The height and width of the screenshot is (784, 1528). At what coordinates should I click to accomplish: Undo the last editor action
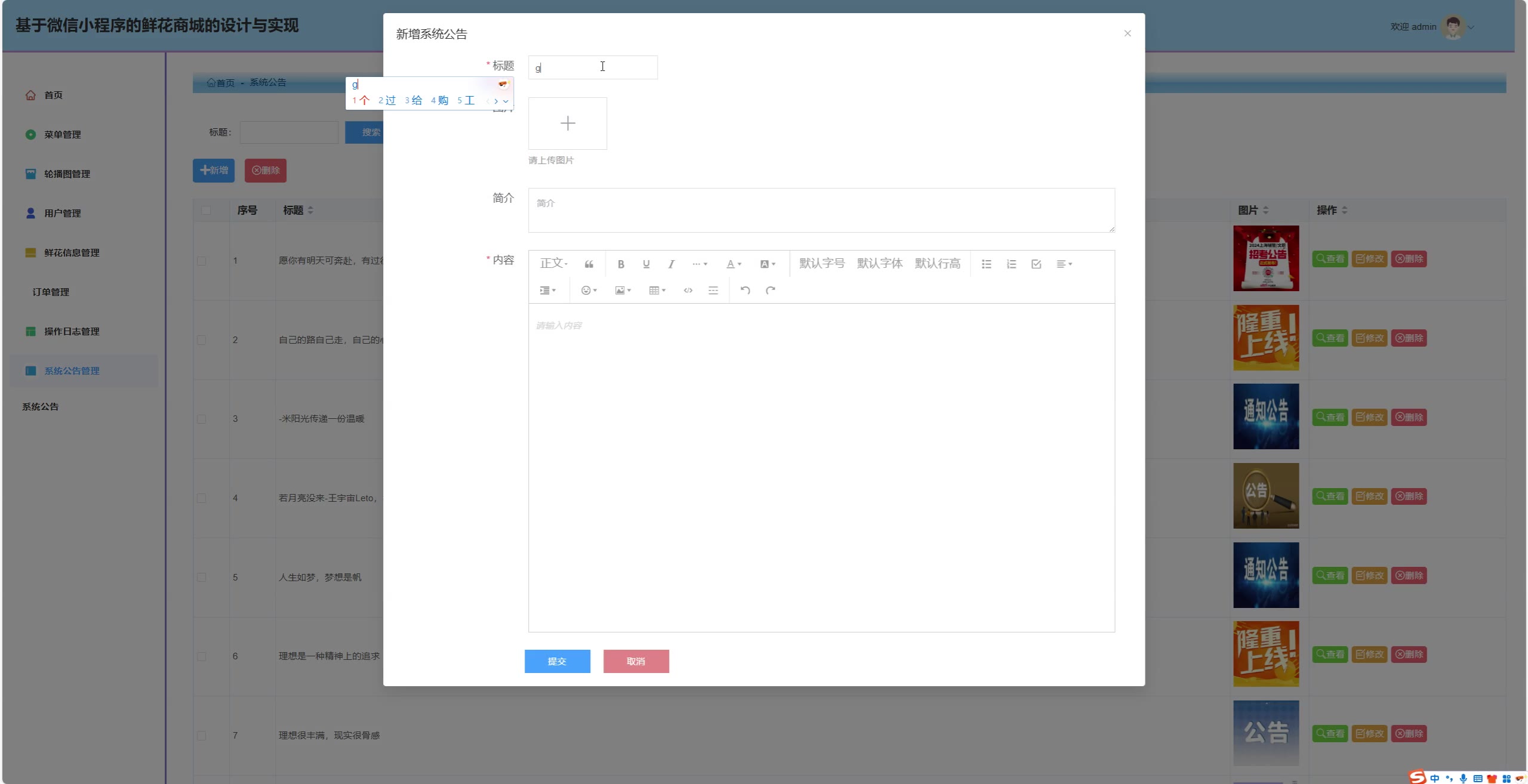(x=745, y=290)
